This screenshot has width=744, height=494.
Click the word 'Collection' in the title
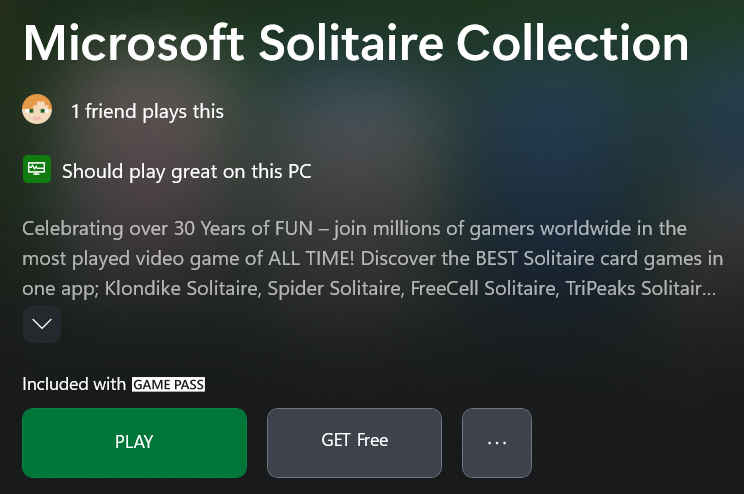click(573, 43)
